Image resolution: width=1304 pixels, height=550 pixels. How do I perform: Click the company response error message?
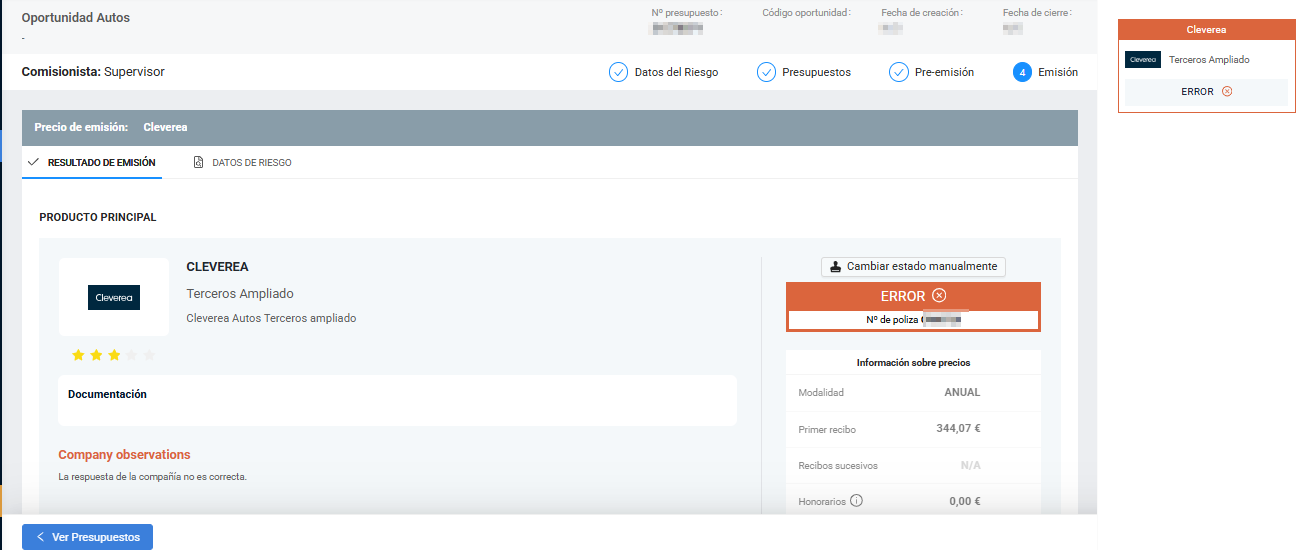tap(152, 477)
